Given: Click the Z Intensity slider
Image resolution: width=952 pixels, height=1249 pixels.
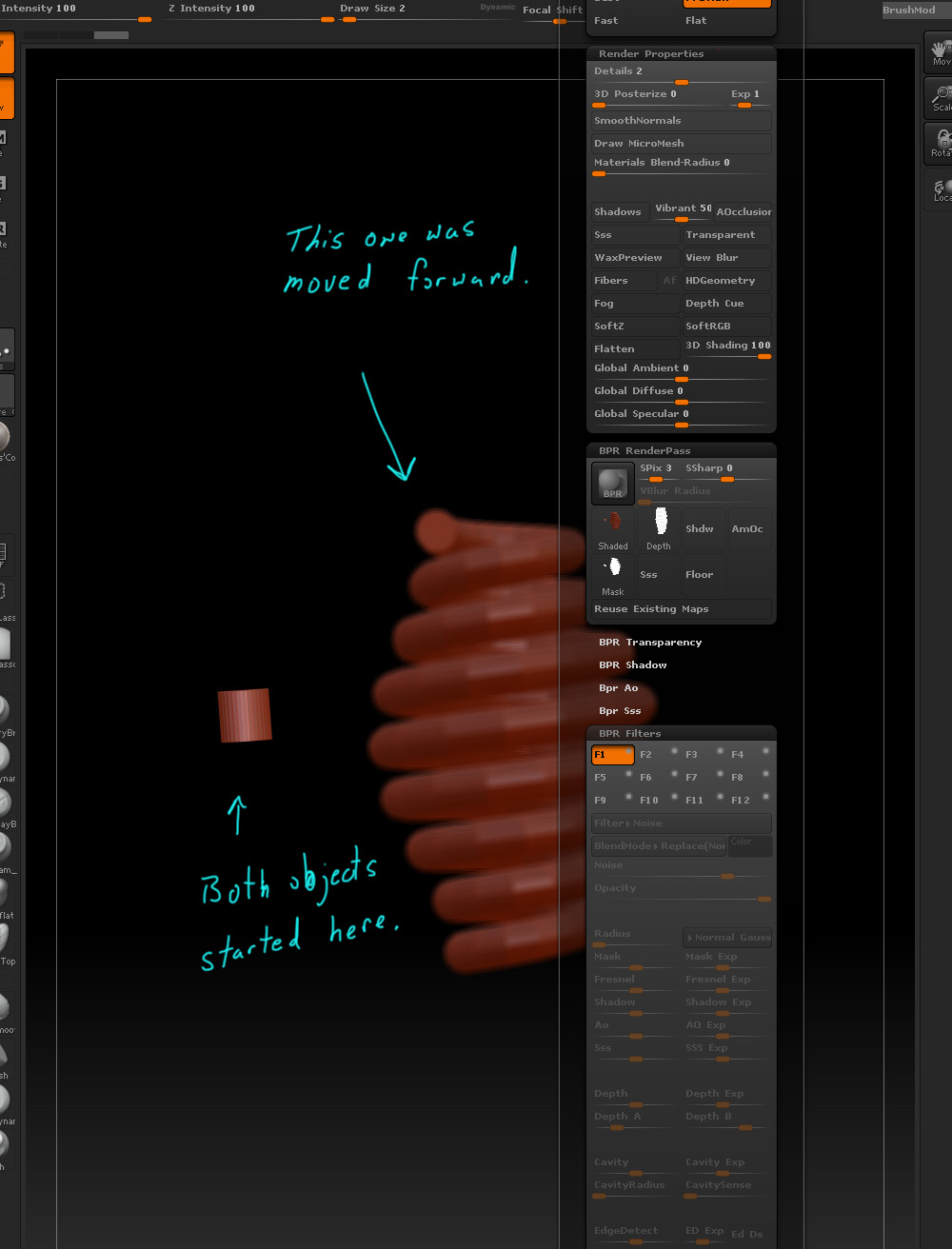Looking at the screenshot, I should click(252, 12).
